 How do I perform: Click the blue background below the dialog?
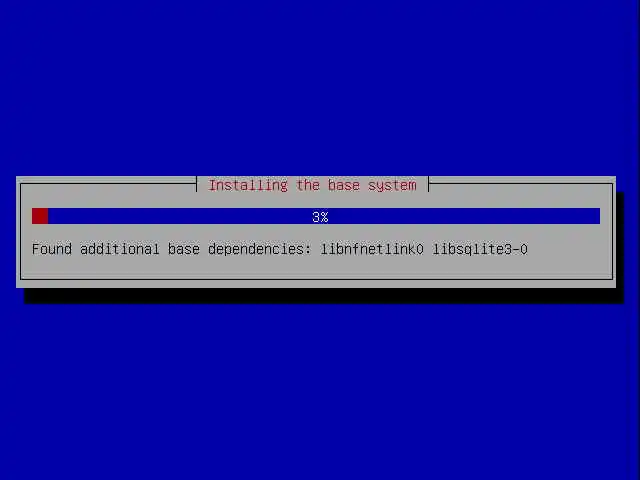(320, 392)
